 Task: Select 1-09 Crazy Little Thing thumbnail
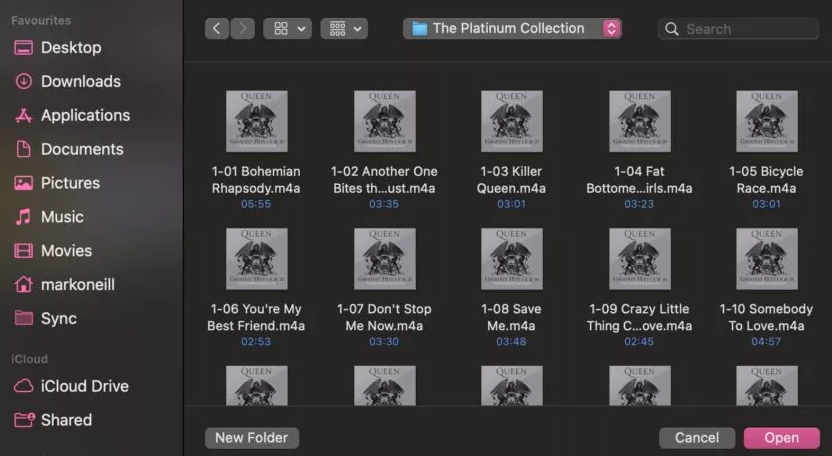point(639,259)
